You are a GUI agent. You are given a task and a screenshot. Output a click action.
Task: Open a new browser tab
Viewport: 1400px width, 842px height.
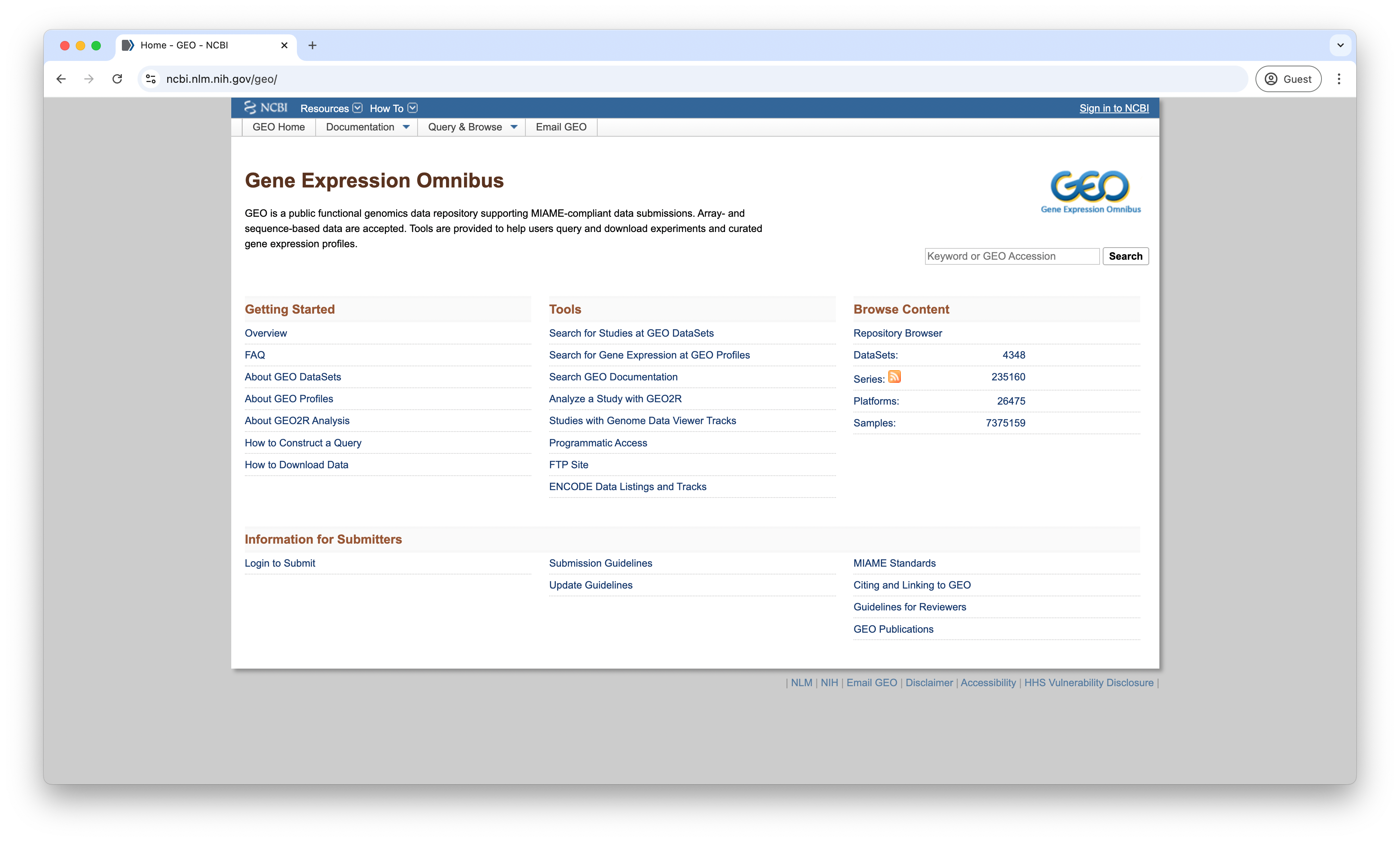coord(312,45)
